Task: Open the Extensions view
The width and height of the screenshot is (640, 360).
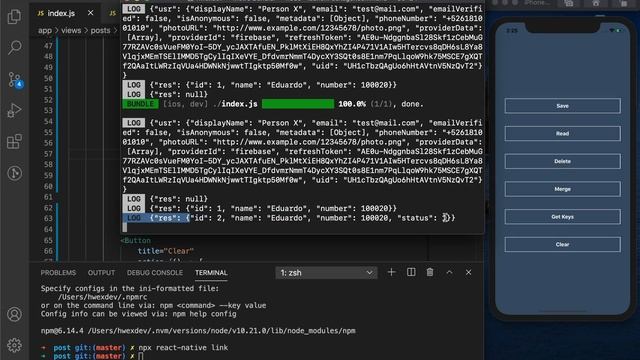Action: point(14,142)
